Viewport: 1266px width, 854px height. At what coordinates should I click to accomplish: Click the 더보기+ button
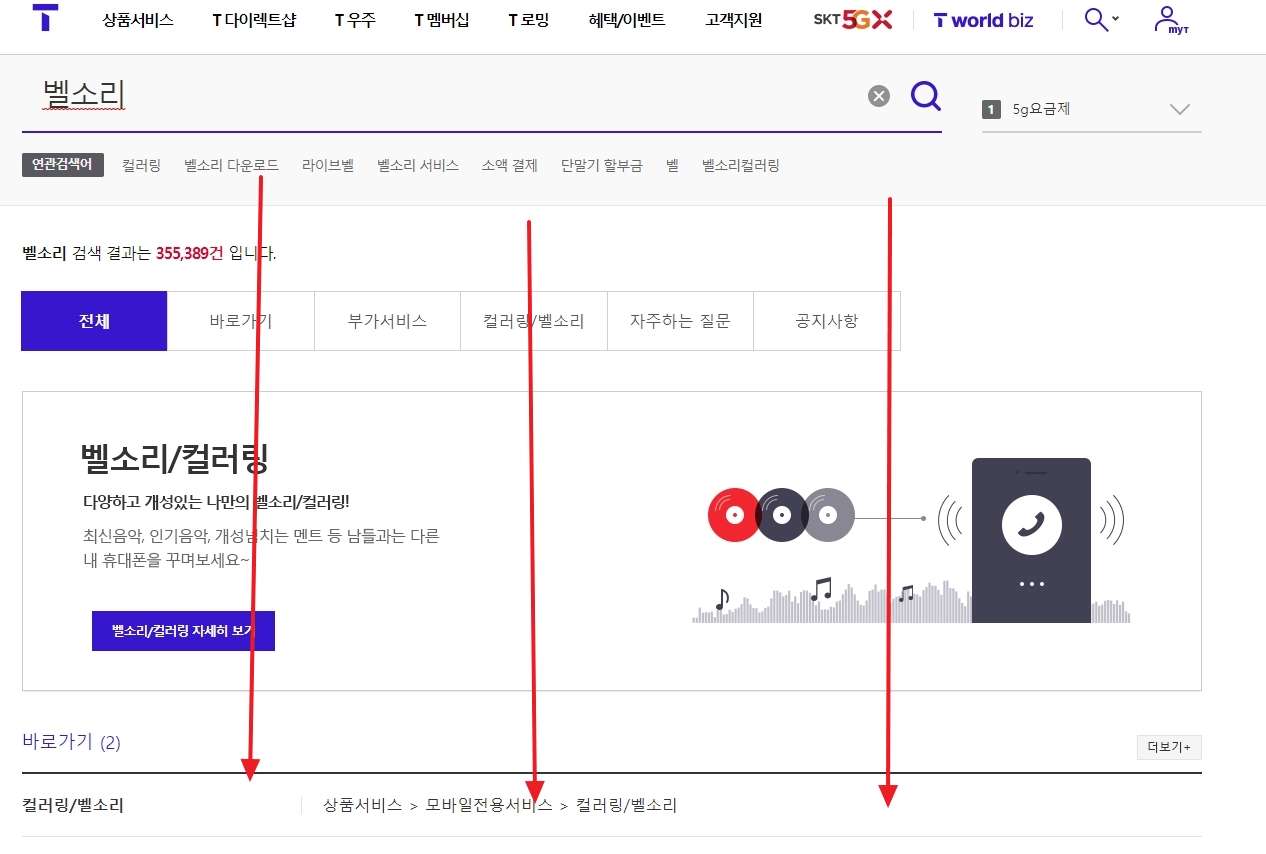[1167, 747]
